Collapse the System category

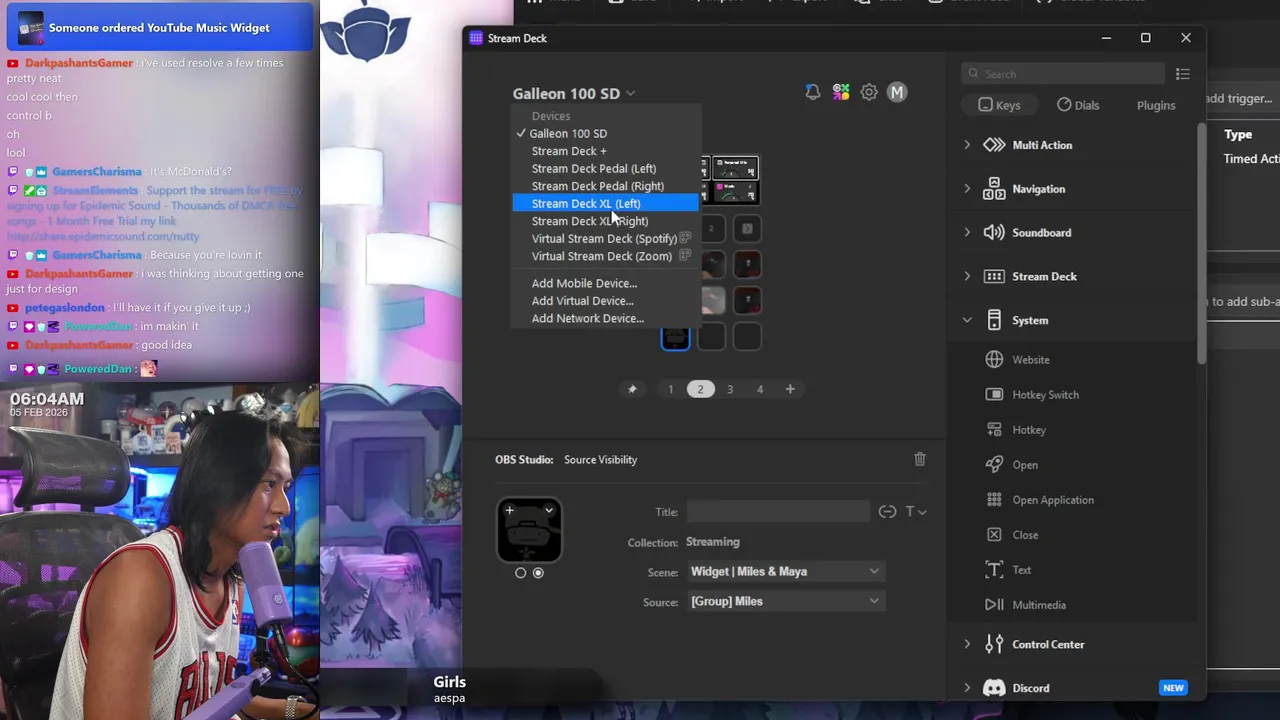pos(967,320)
